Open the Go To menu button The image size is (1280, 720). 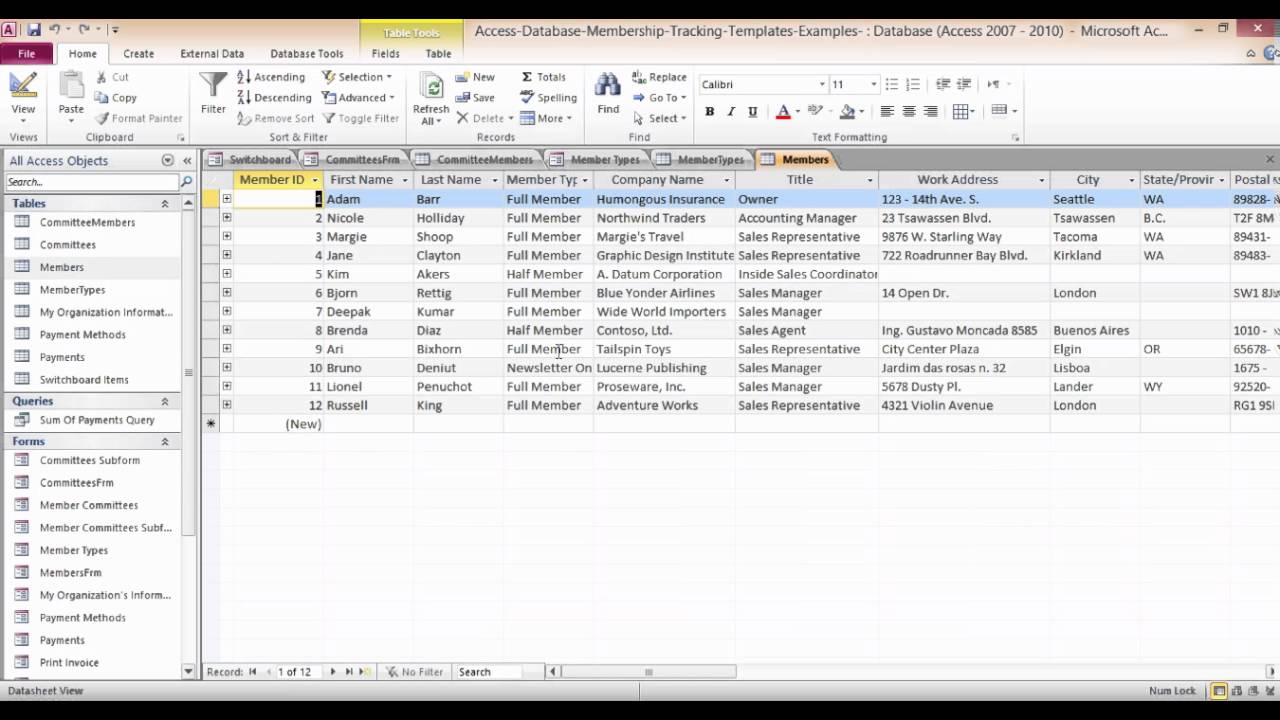[x=659, y=98]
